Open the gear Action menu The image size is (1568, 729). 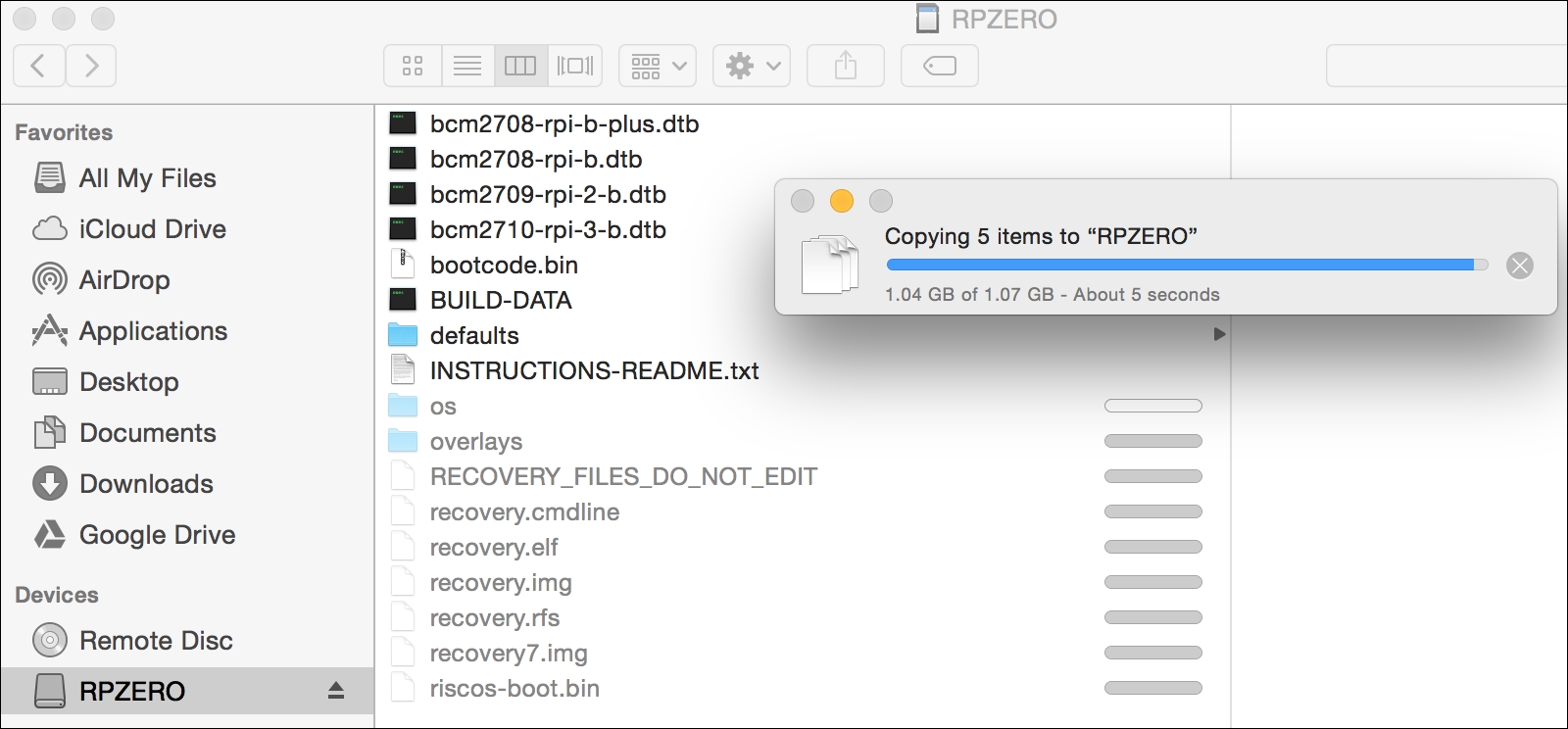(752, 66)
